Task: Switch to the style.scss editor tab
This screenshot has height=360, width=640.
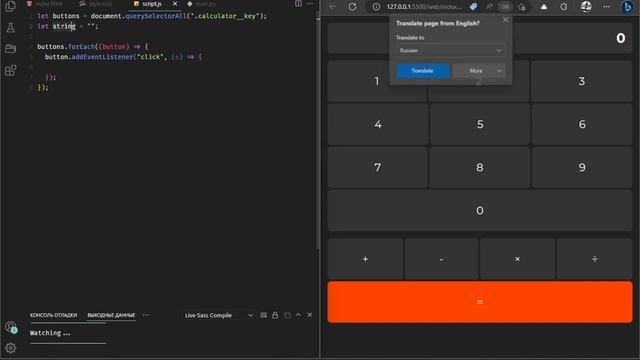Action: 96,4
